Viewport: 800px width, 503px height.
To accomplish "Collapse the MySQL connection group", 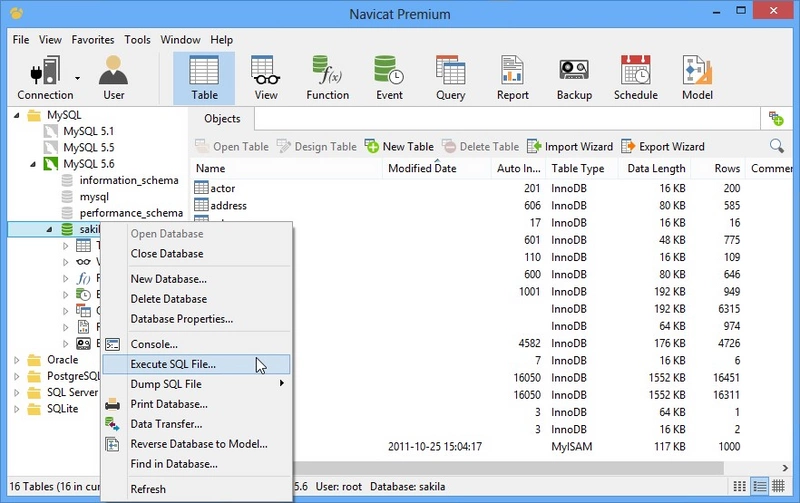I will tap(16, 115).
